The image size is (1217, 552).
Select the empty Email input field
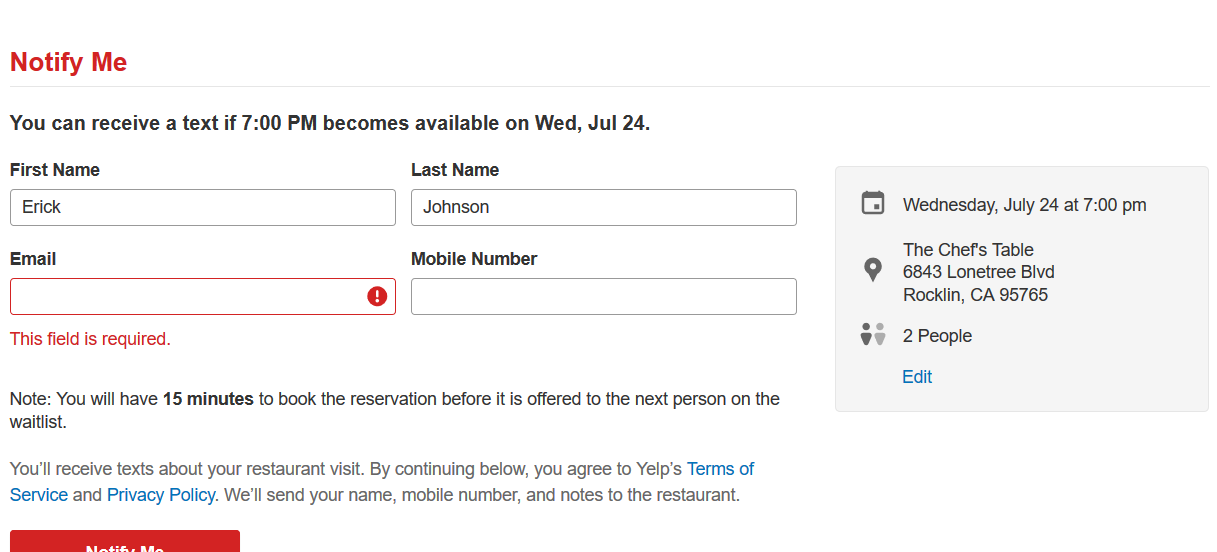203,296
